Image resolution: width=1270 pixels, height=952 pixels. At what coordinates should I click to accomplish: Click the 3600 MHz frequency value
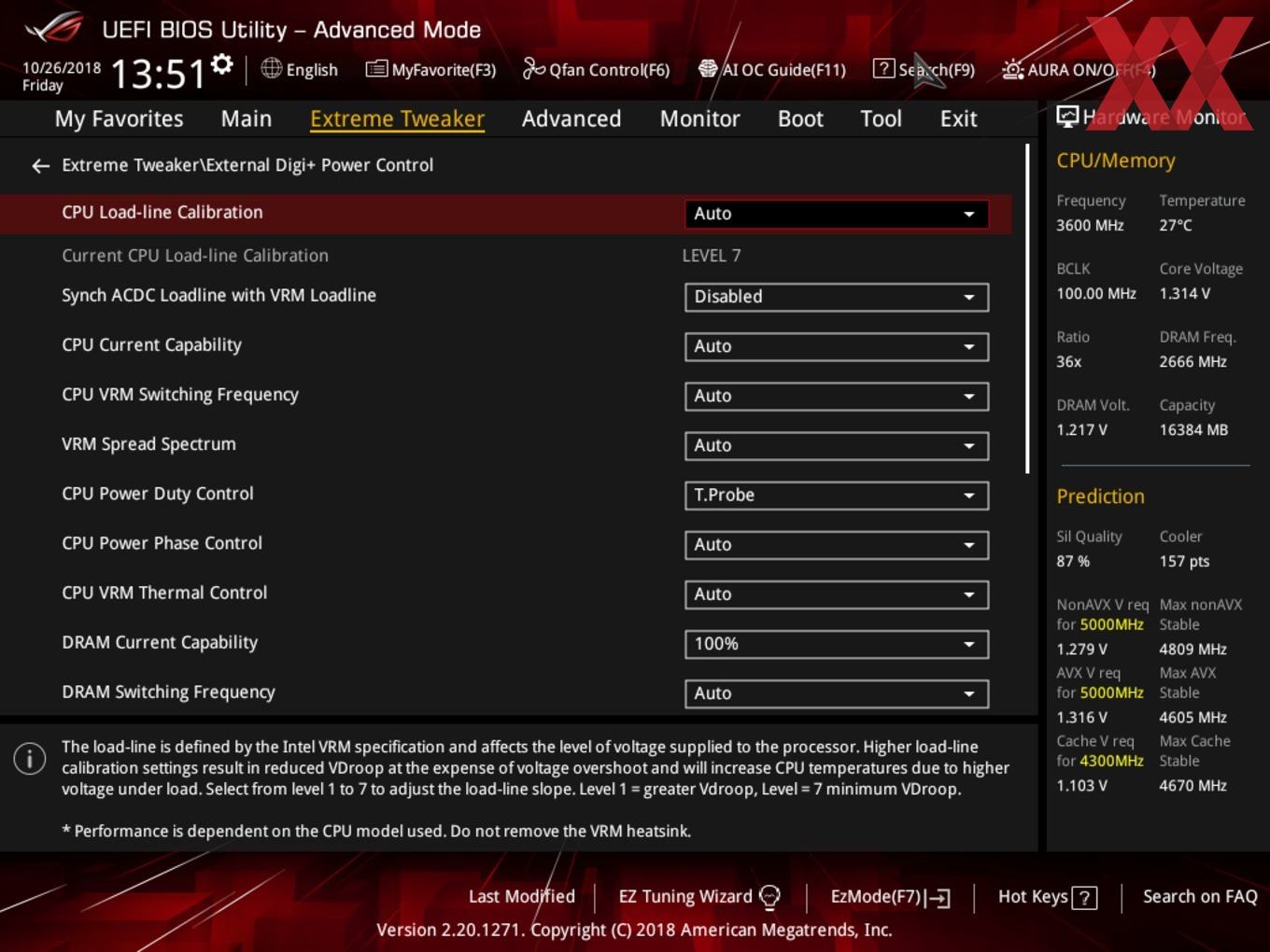(1090, 225)
